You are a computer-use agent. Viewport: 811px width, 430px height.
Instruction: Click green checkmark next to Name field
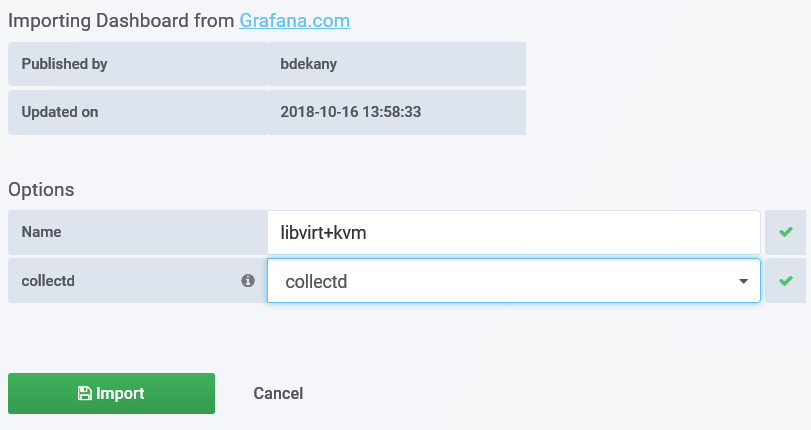click(786, 232)
